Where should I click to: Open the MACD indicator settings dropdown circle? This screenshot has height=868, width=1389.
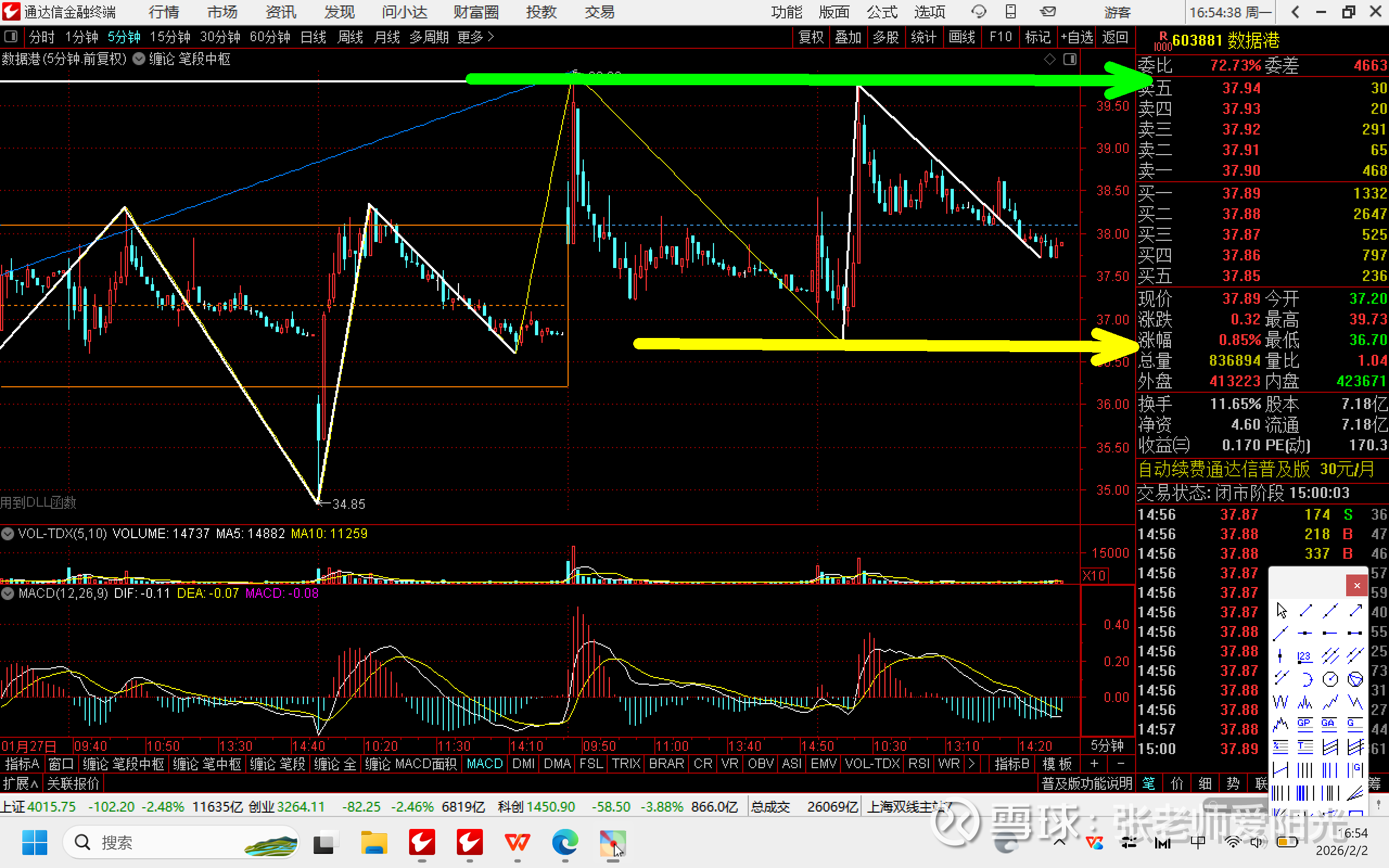click(x=8, y=593)
